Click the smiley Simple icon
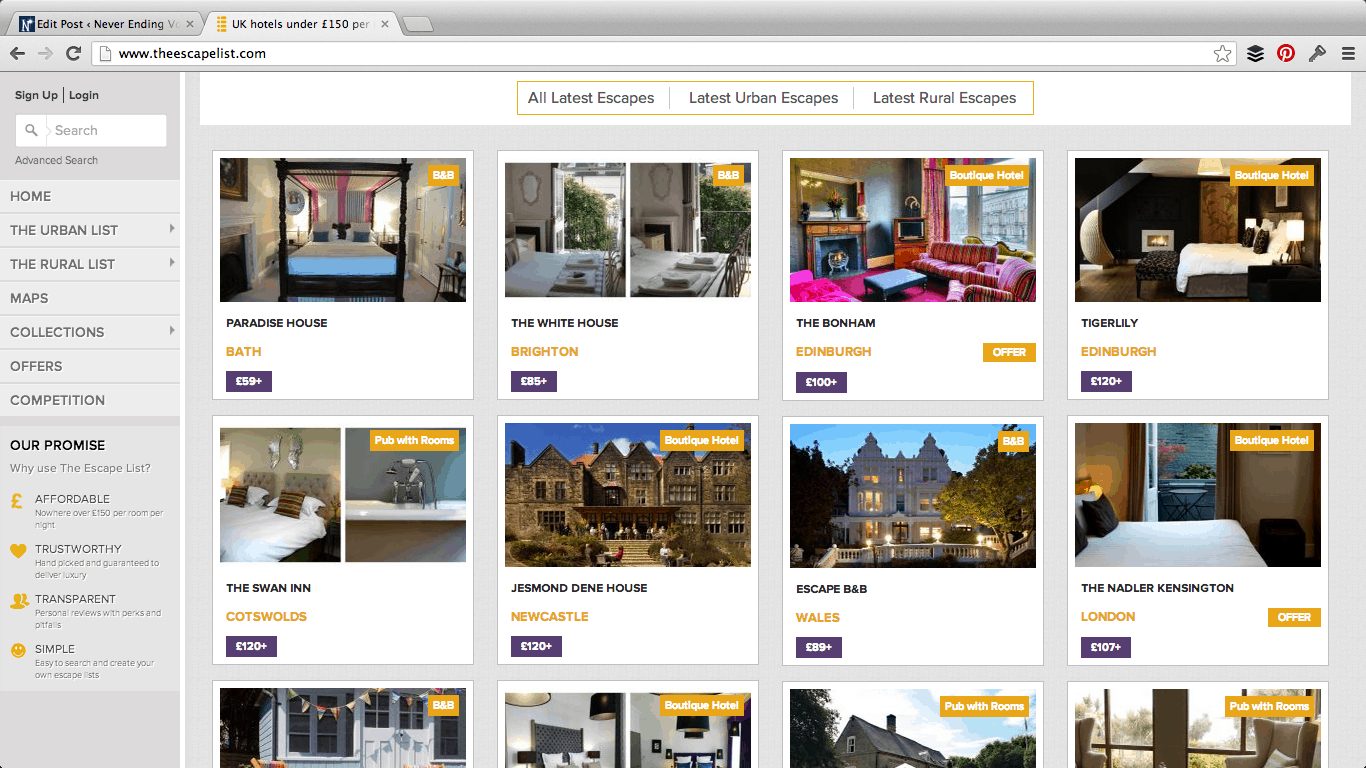1366x768 pixels. [x=18, y=650]
